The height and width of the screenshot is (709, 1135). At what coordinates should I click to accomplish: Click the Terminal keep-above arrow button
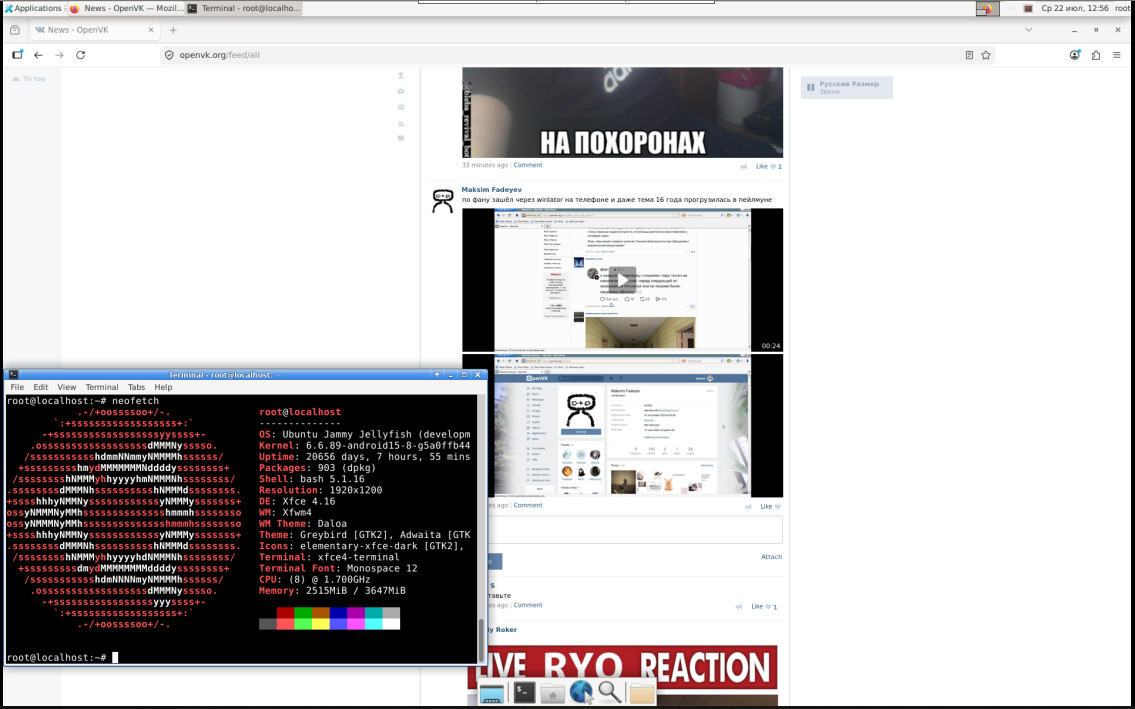437,374
